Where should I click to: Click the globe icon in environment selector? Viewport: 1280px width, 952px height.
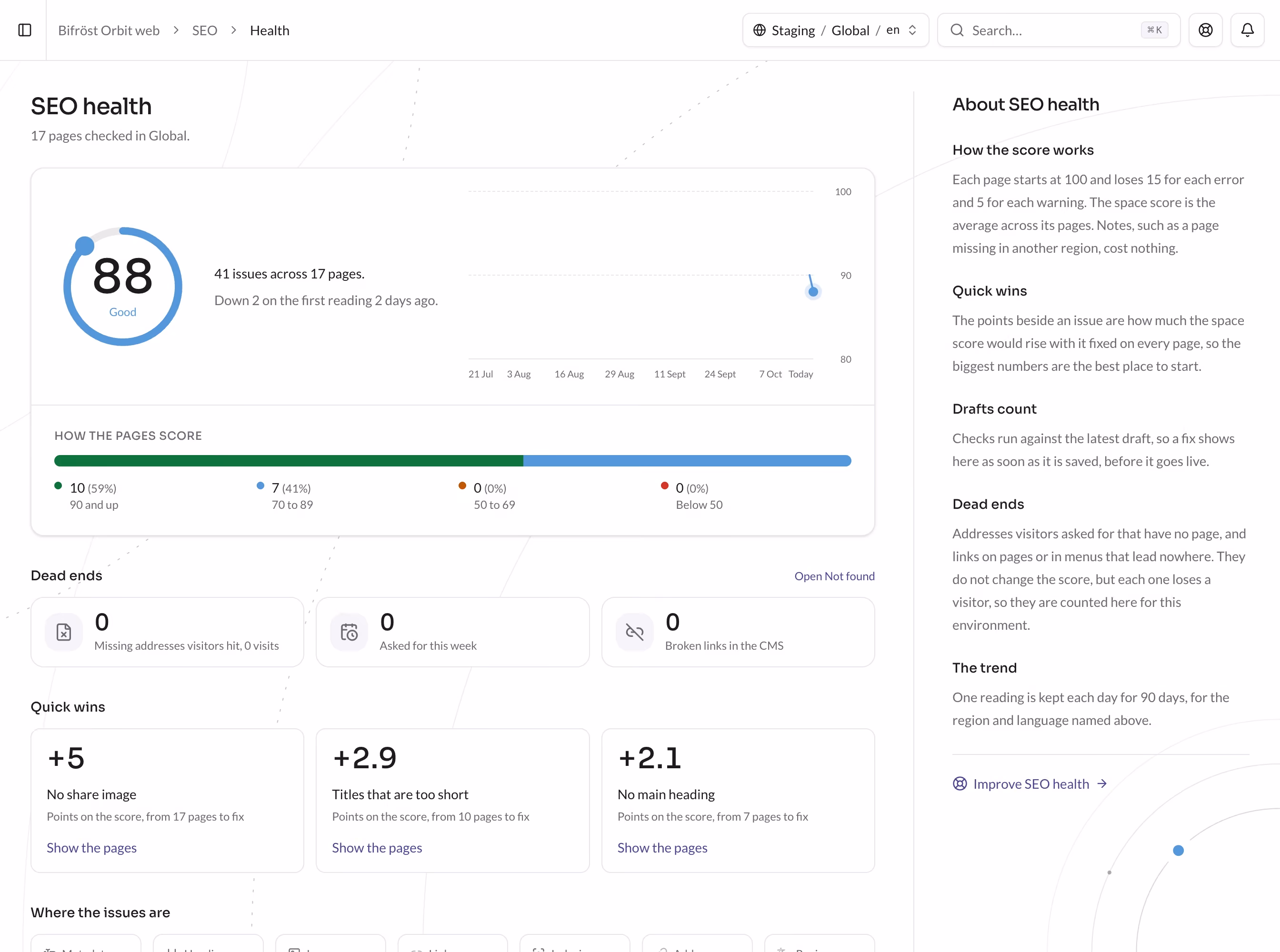click(760, 30)
